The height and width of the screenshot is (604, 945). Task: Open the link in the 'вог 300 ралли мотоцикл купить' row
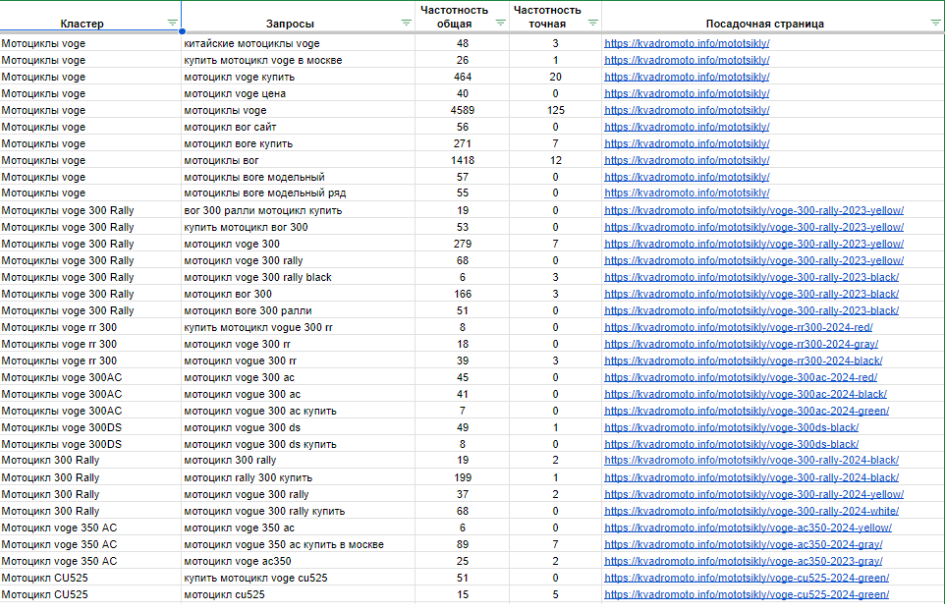click(753, 210)
